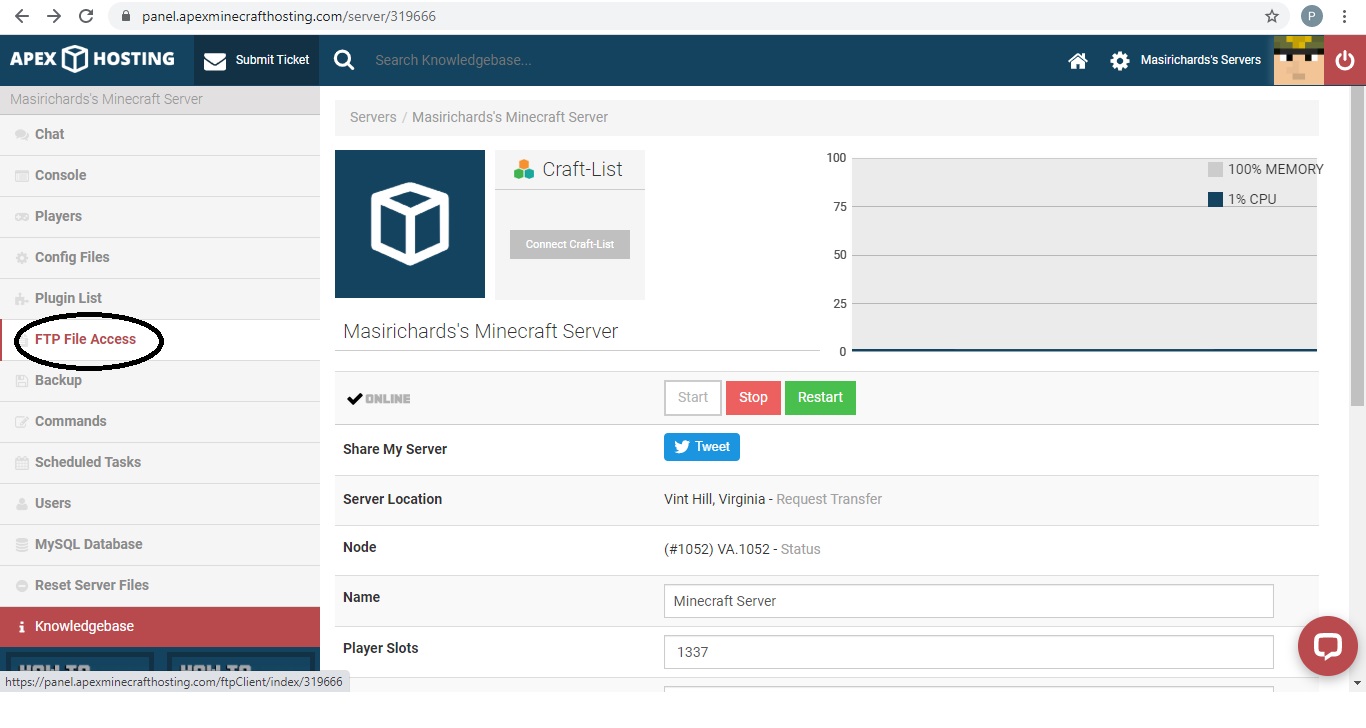This screenshot has height=728, width=1366.
Task: Click the page vertical scrollbar
Action: tap(1357, 245)
